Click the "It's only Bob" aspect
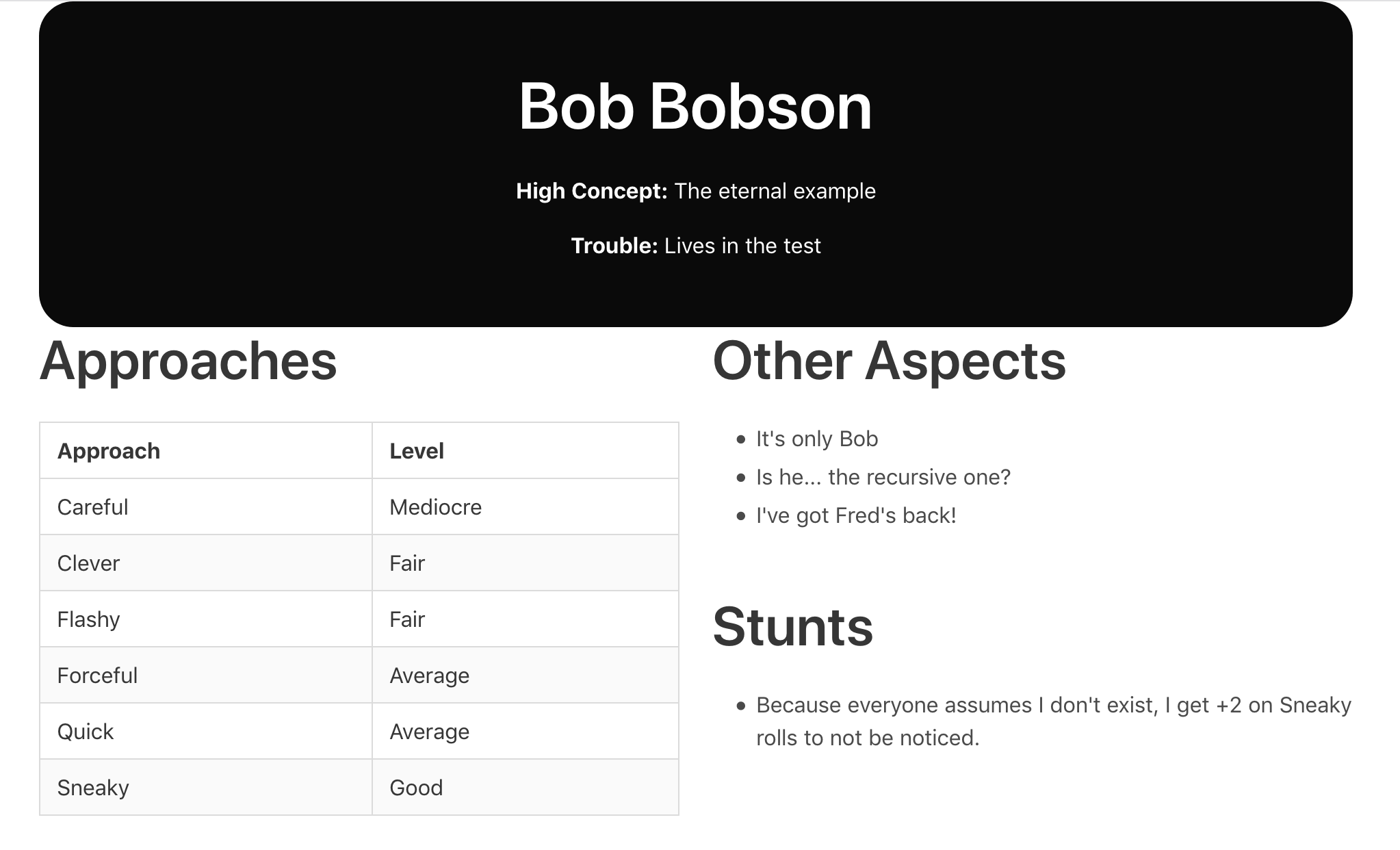 coord(816,439)
